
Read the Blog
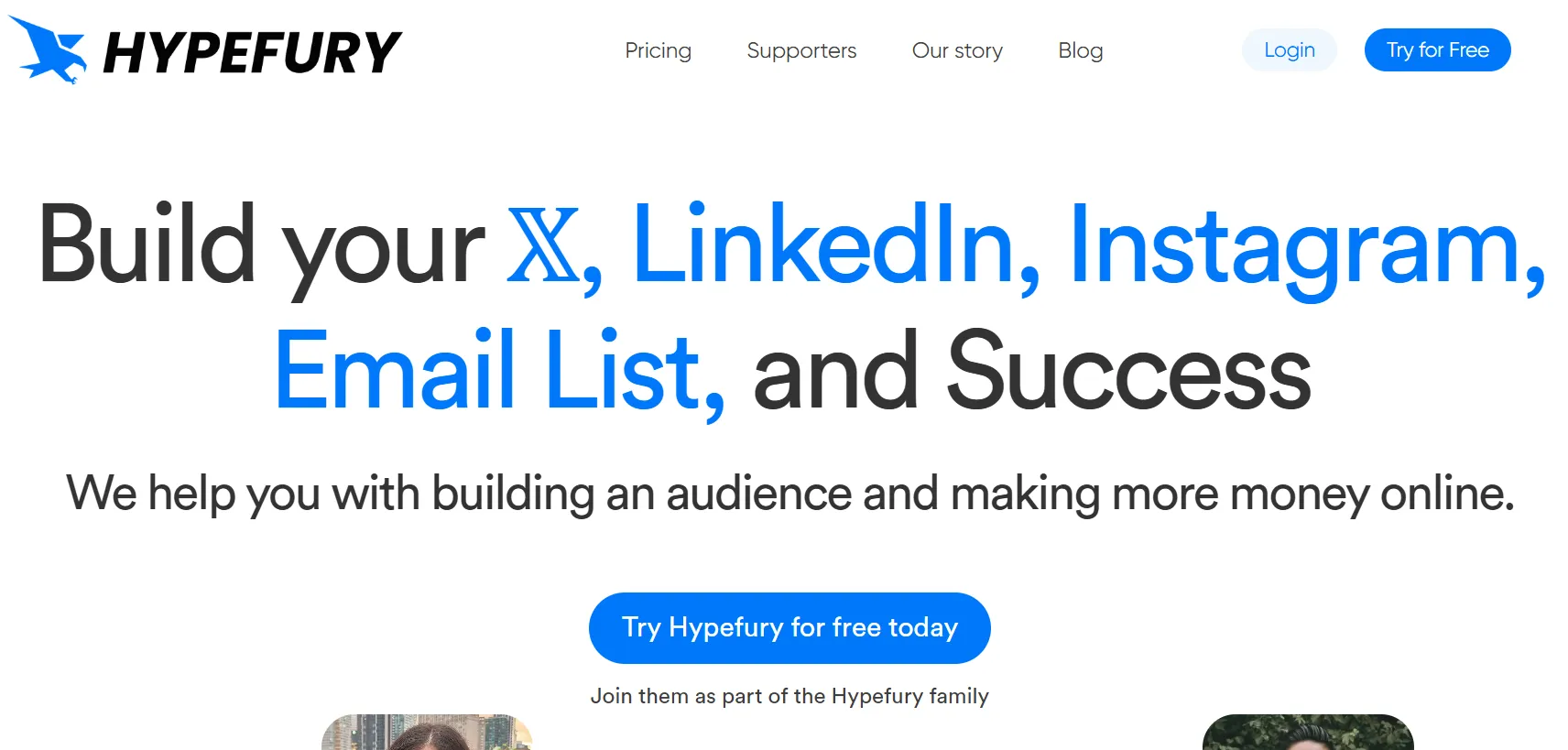[1080, 51]
